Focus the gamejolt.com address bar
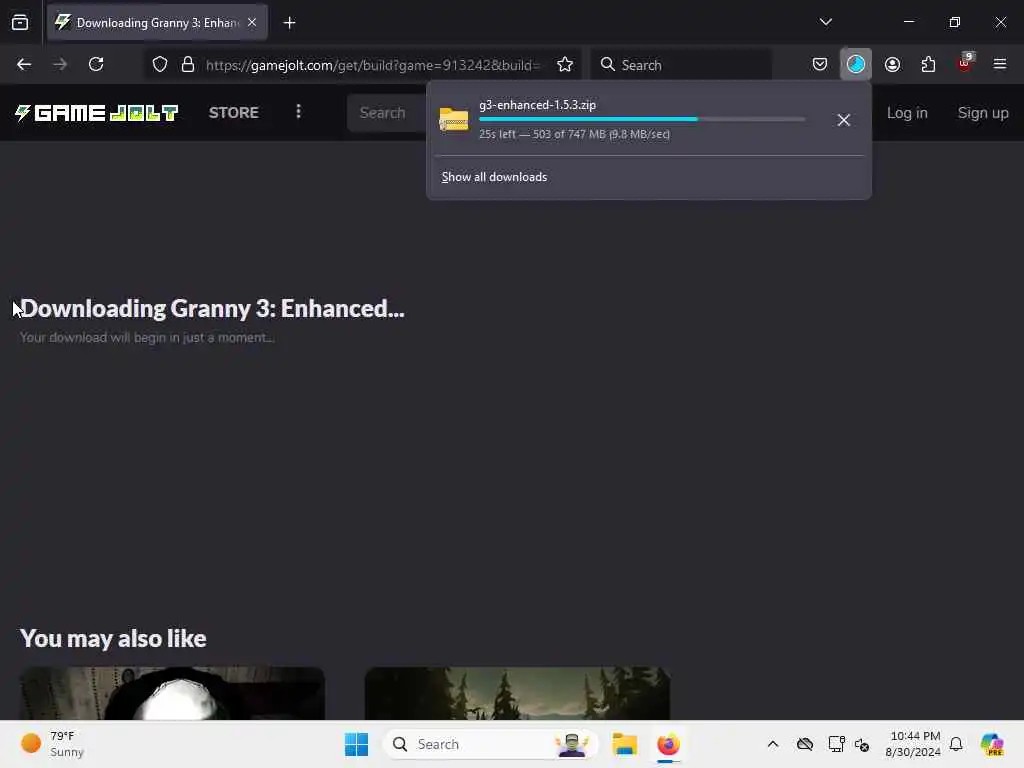This screenshot has width=1024, height=768. 372,65
